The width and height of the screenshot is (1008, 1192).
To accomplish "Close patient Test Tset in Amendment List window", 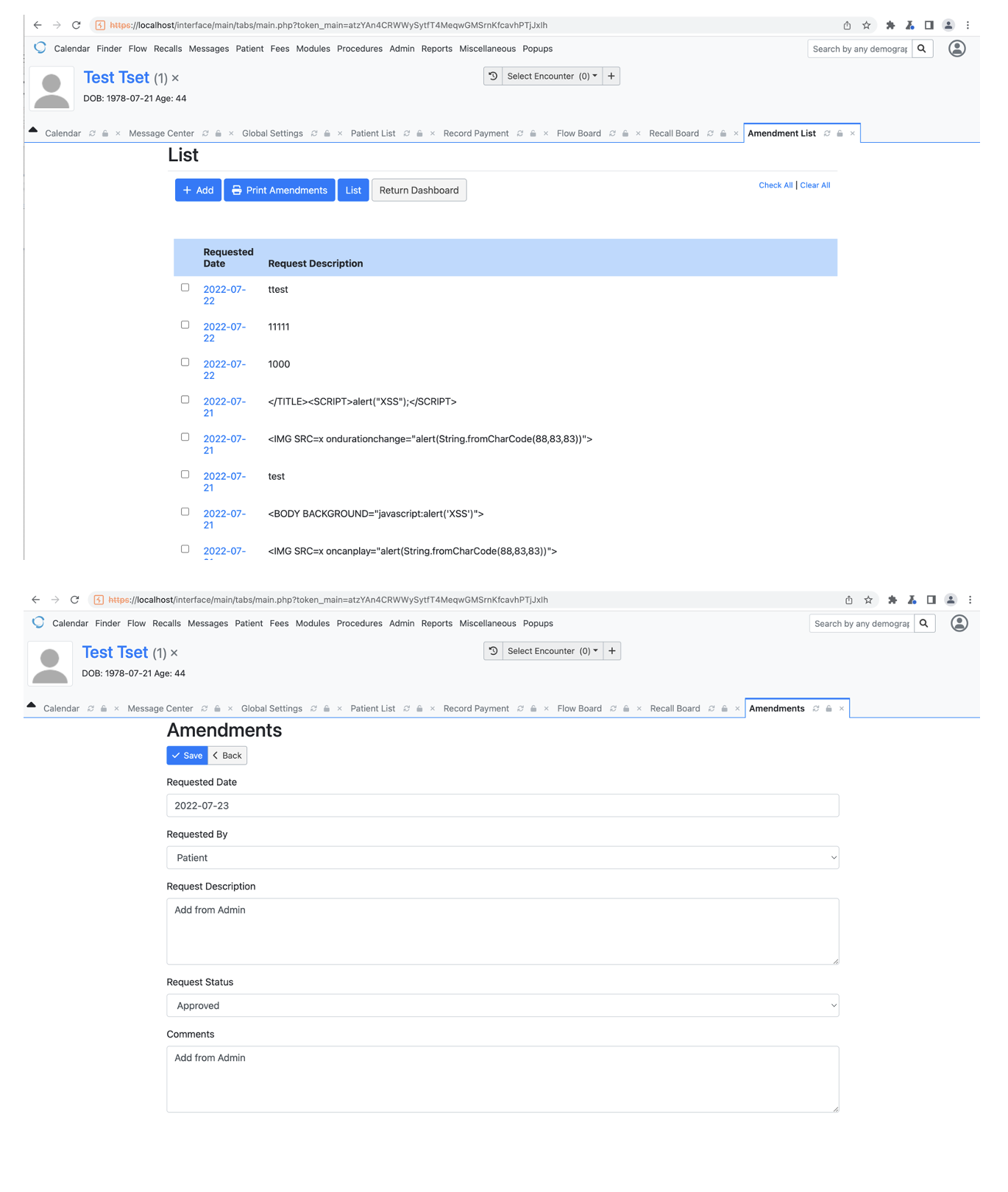I will [175, 78].
